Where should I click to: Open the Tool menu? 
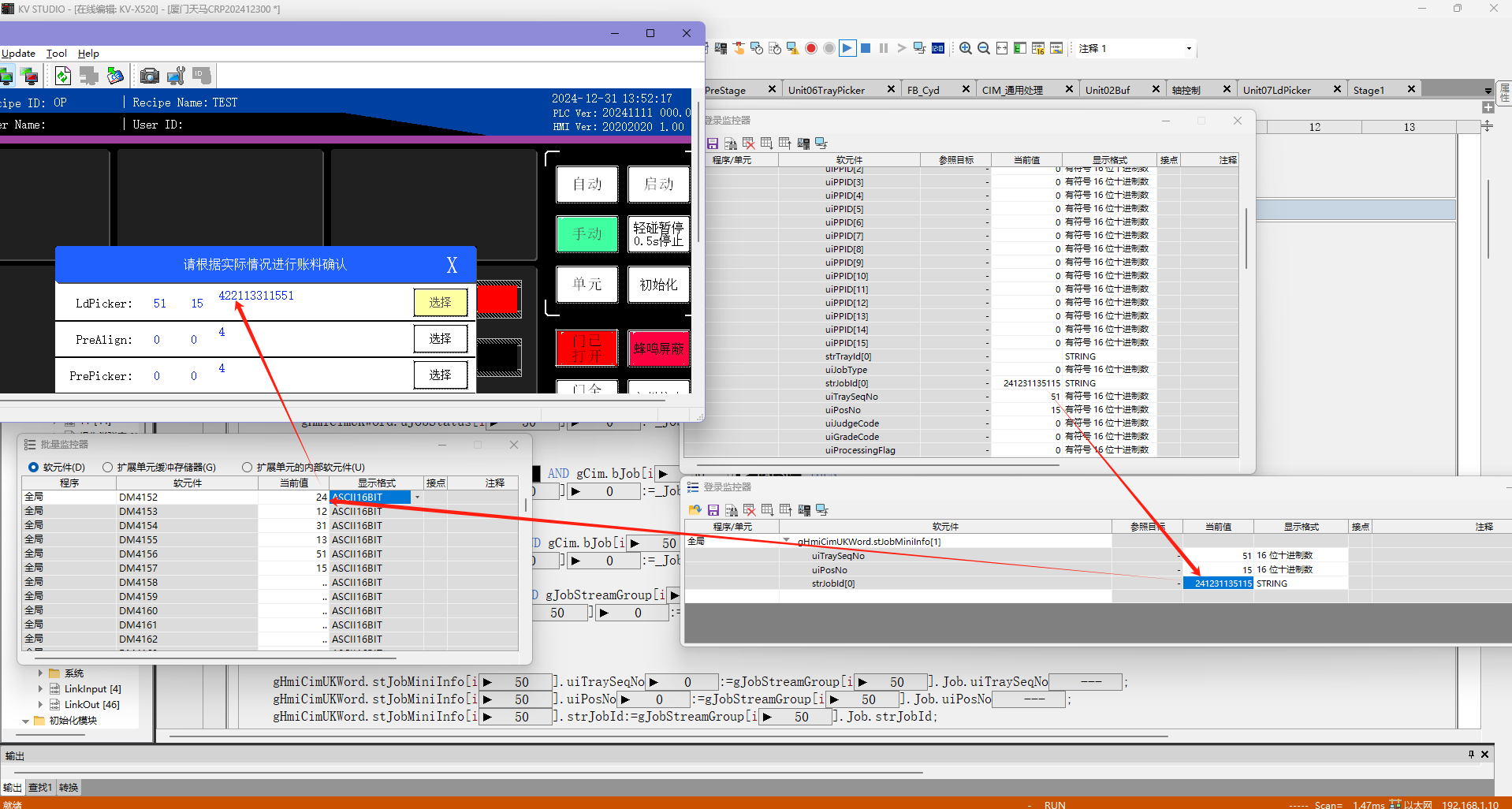[56, 54]
